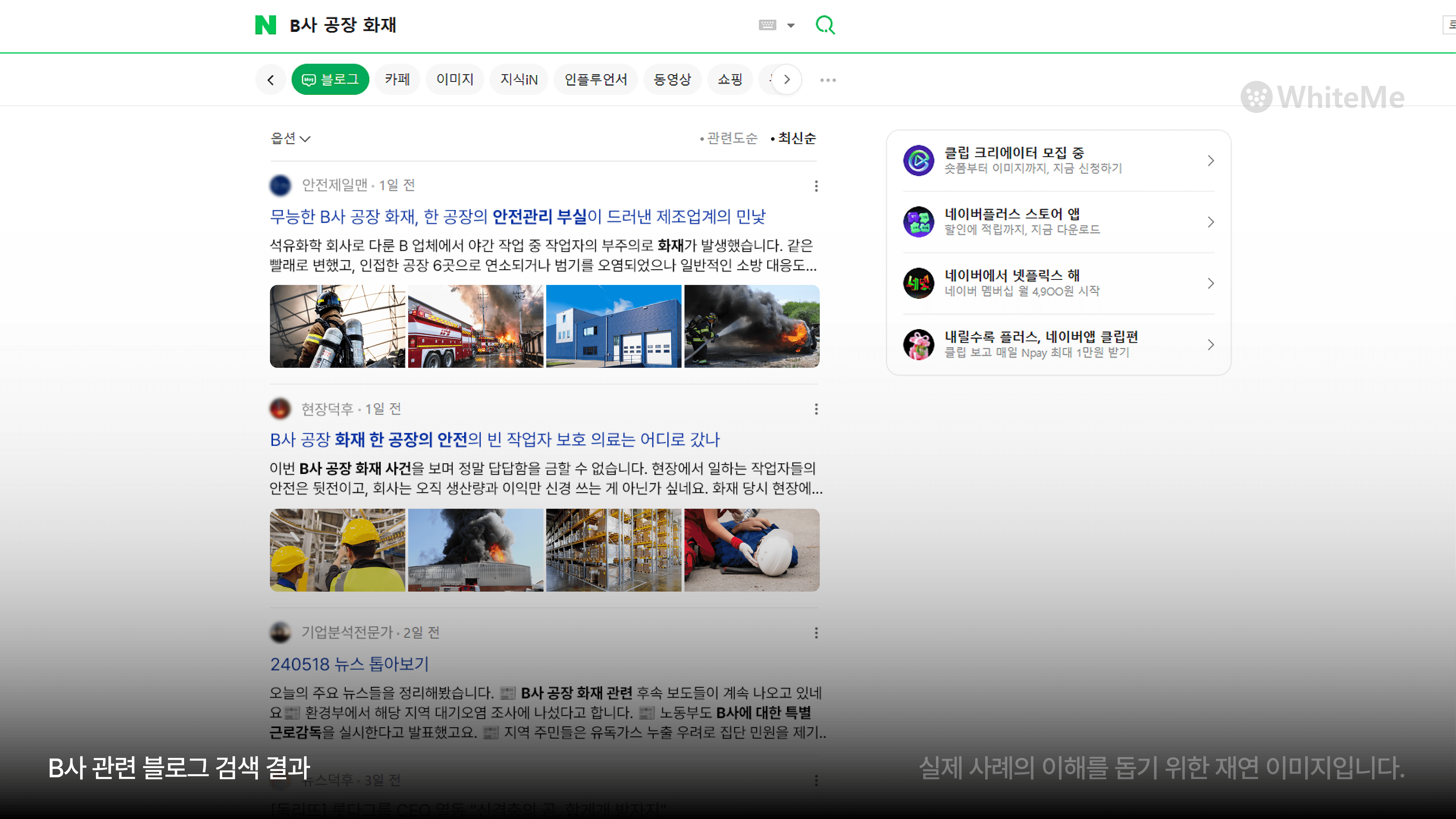Click the 내릴수록 플러스 클립편 icon
1456x819 pixels.
[x=919, y=345]
